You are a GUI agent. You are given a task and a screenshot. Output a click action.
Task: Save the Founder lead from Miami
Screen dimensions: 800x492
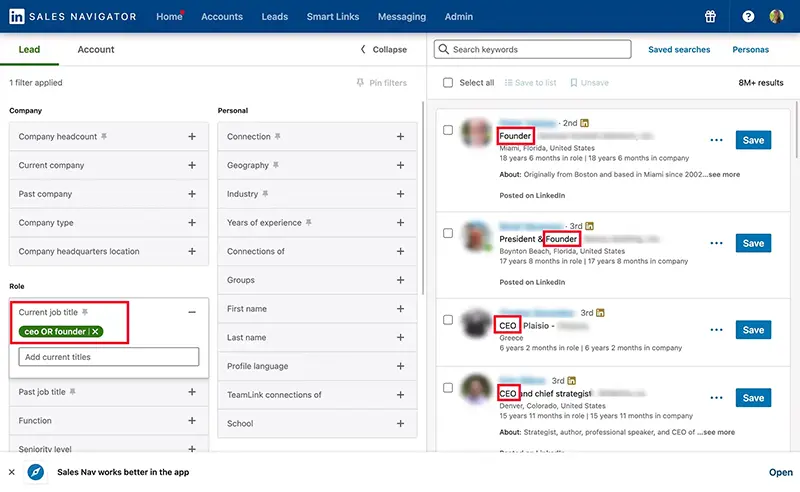point(753,140)
